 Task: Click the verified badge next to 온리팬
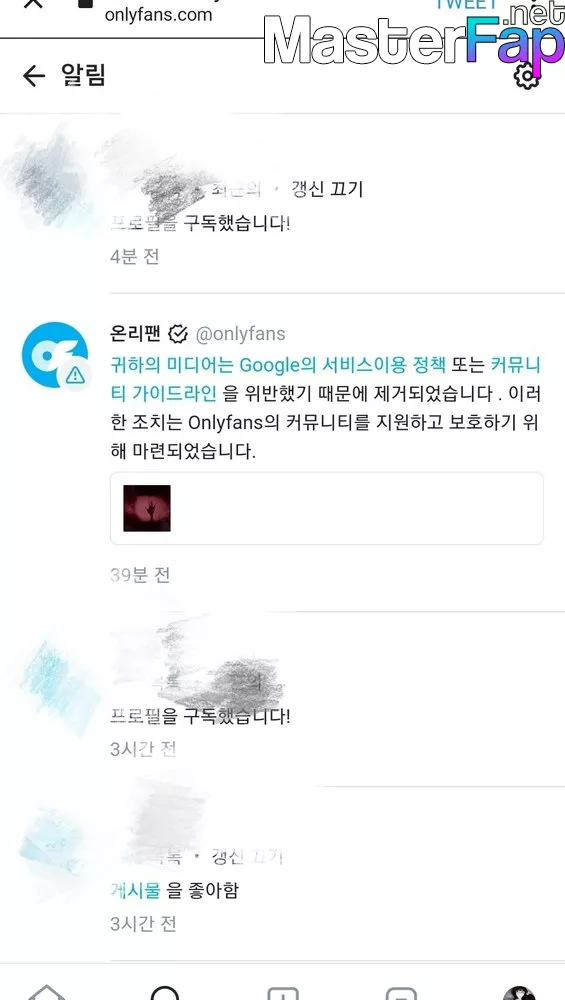click(x=178, y=334)
